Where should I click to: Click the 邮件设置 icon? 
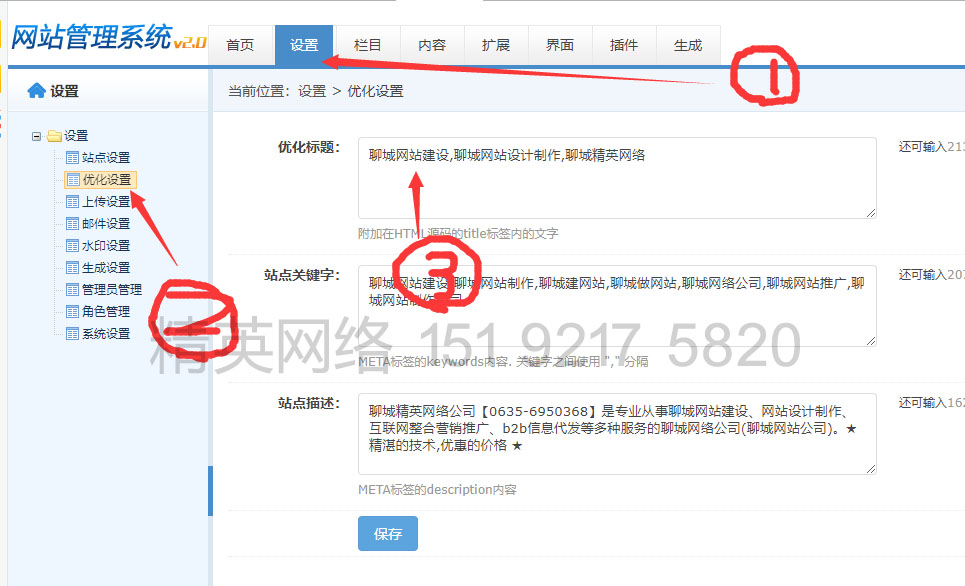point(70,224)
